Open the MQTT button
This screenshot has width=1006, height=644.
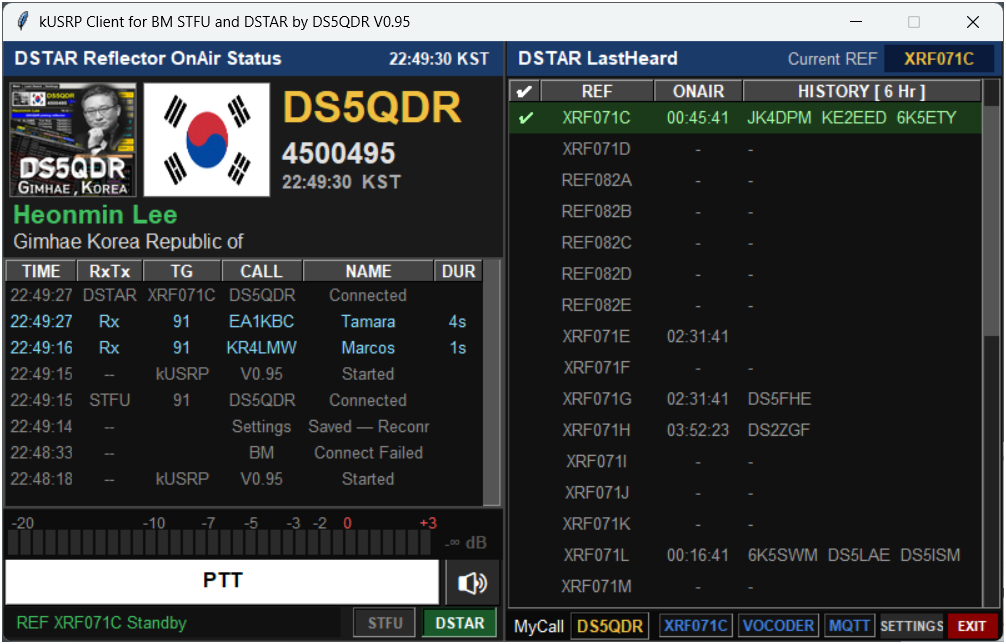(x=849, y=625)
